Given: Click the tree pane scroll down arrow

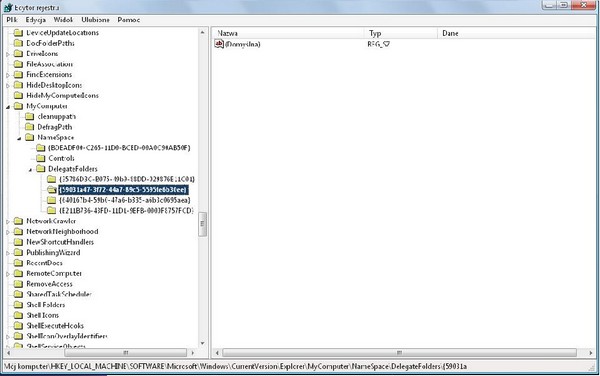Looking at the screenshot, I should click(203, 343).
